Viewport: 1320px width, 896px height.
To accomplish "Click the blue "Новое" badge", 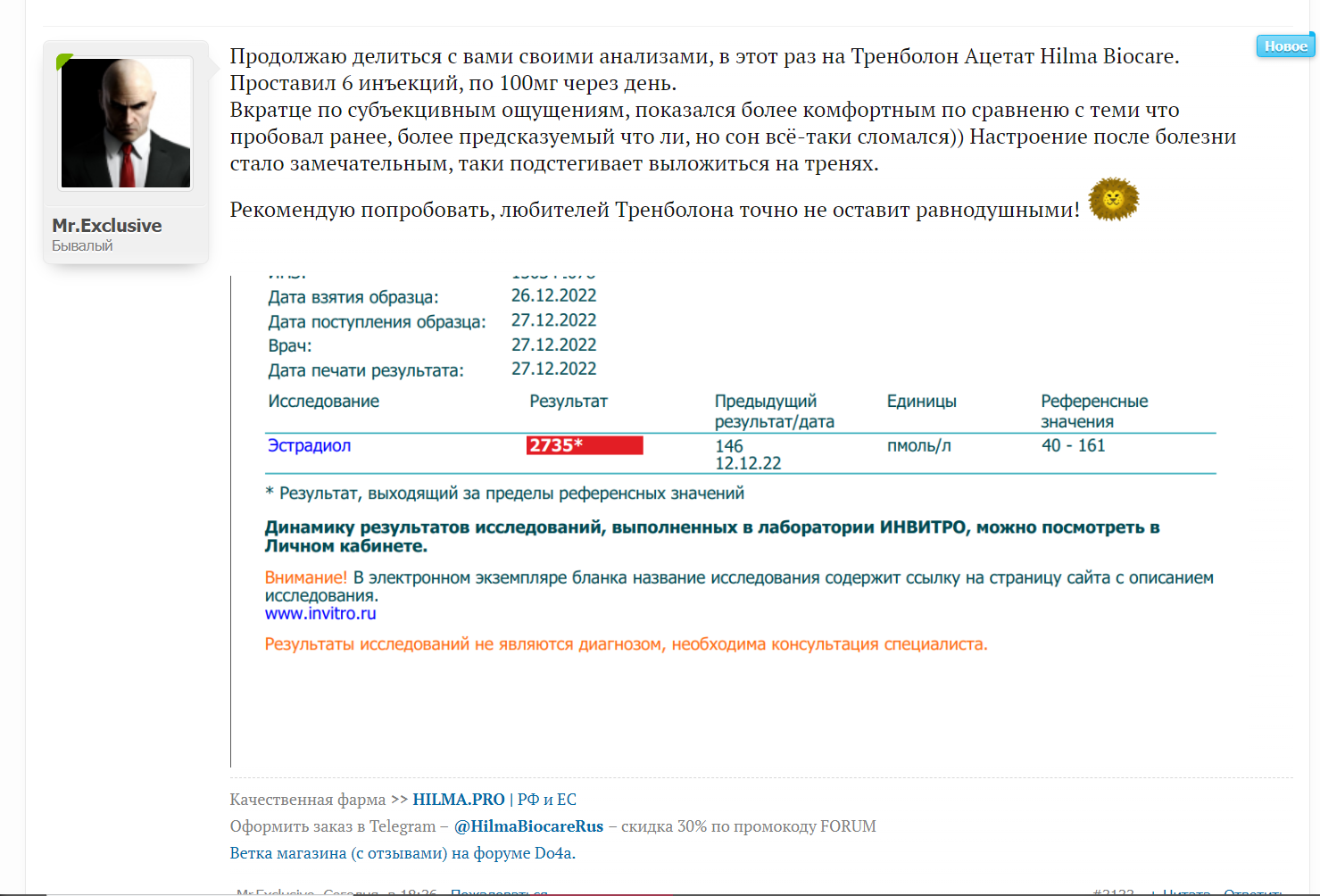I will pos(1285,46).
